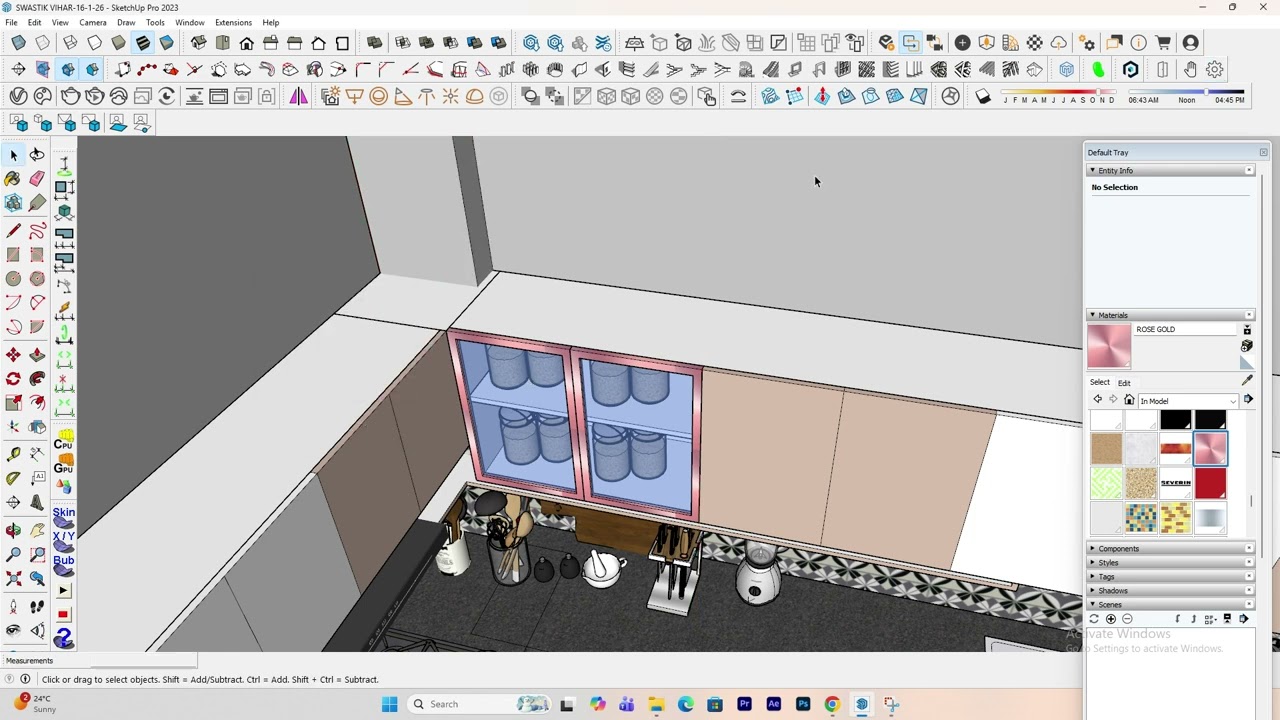Open the Camera menu

tap(92, 22)
